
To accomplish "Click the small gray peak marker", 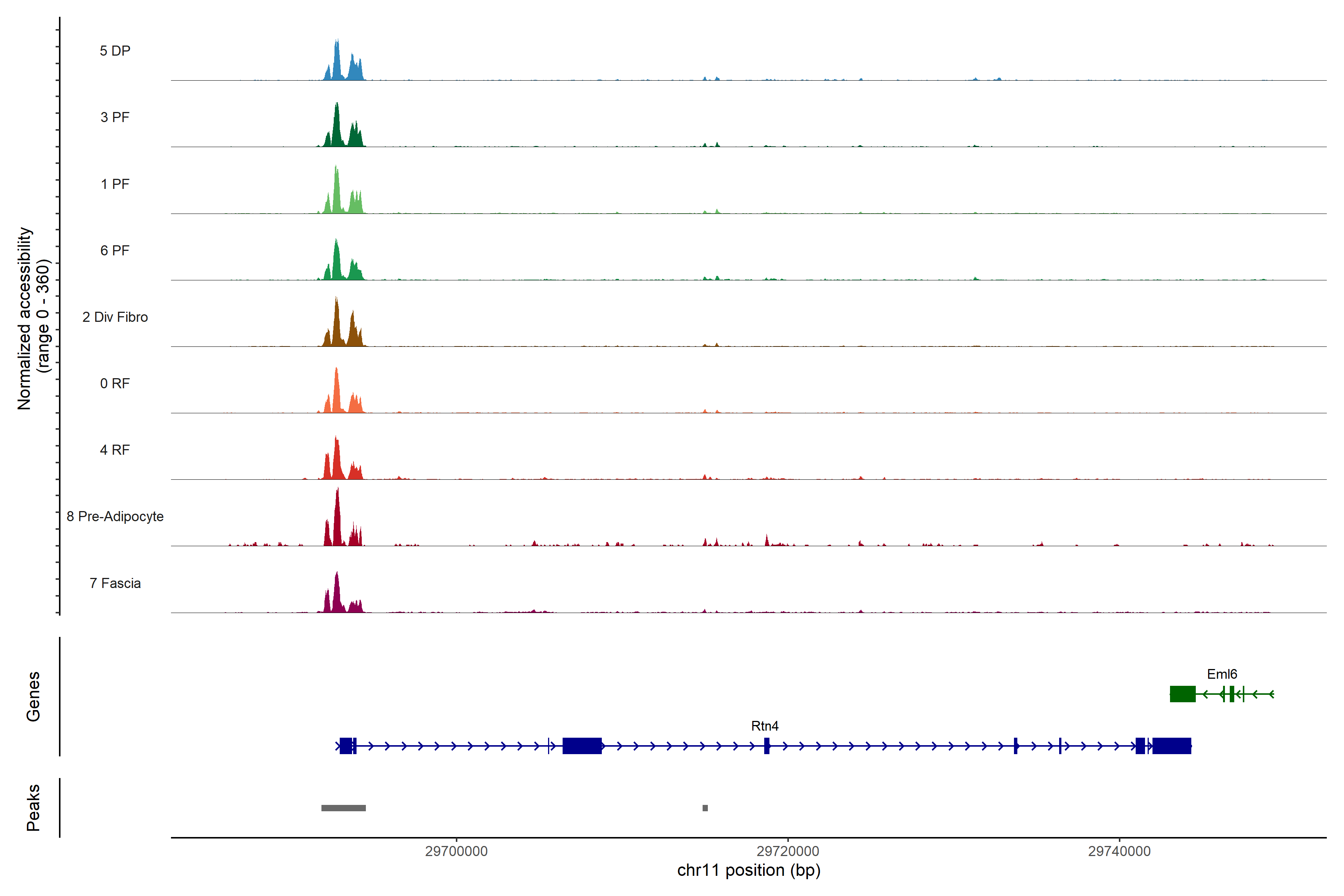I will point(705,808).
